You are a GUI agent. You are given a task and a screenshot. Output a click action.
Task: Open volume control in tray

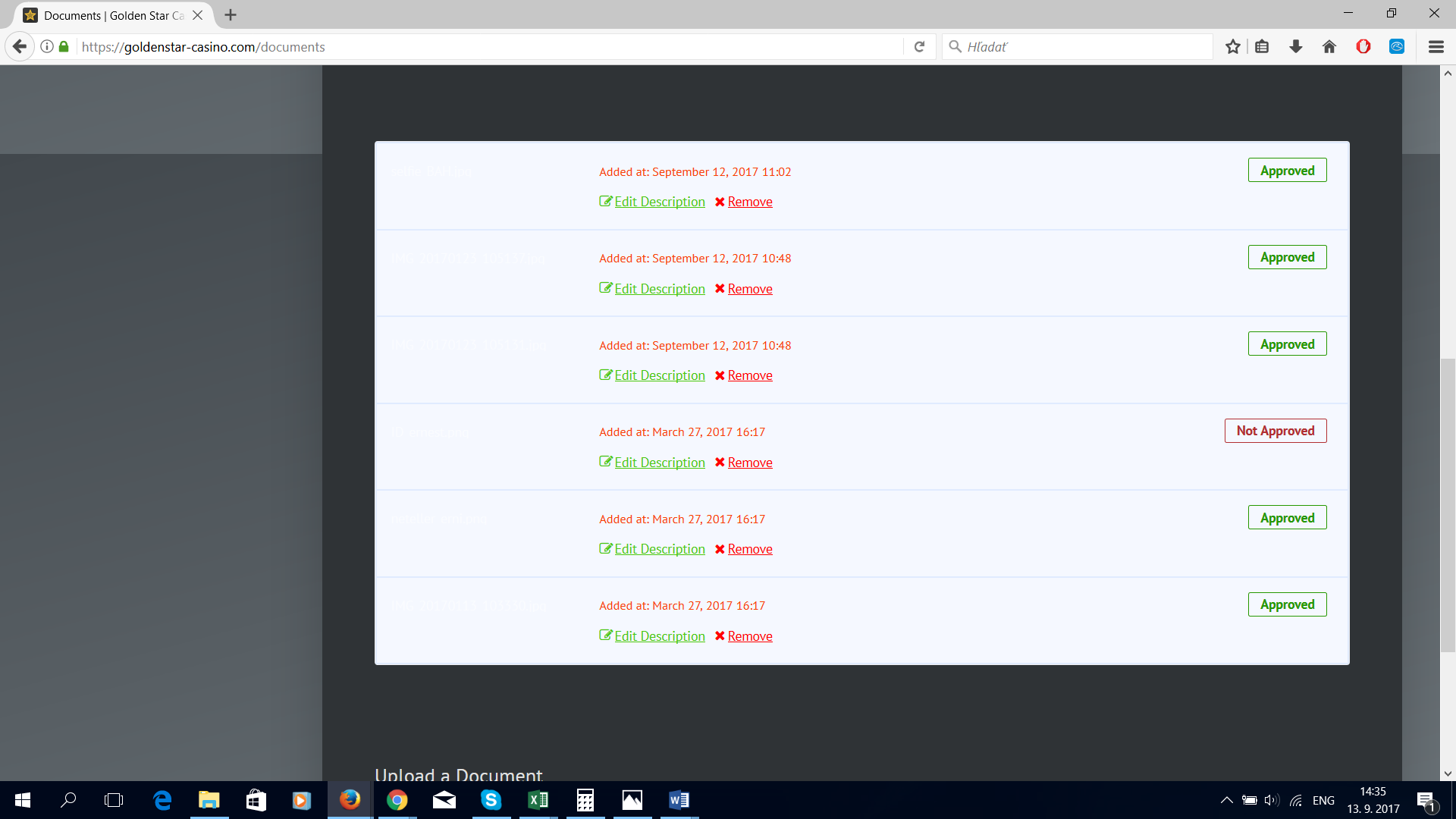point(1272,800)
